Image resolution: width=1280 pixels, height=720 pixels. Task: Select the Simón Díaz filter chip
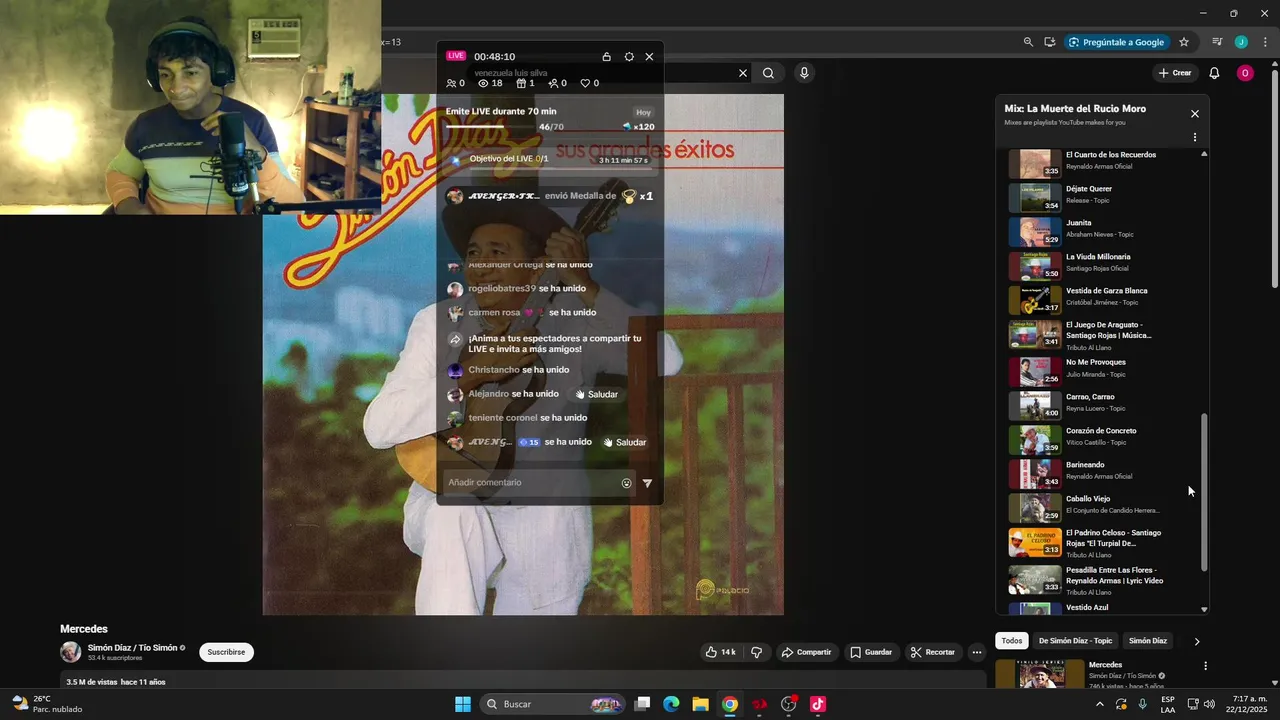[1148, 641]
